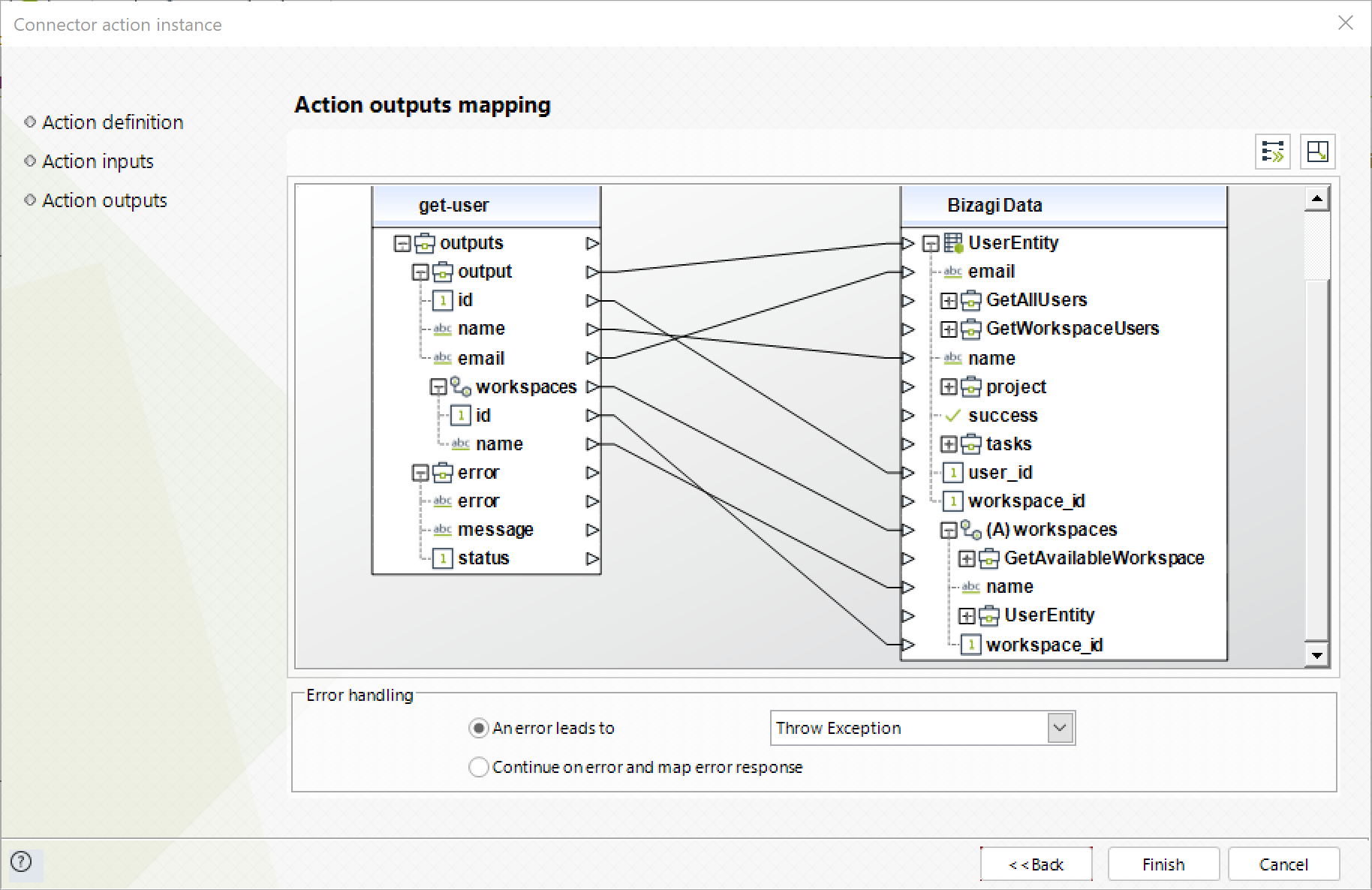This screenshot has height=890, width=1372.
Task: Collapse the error node in get-user
Action: [x=420, y=474]
